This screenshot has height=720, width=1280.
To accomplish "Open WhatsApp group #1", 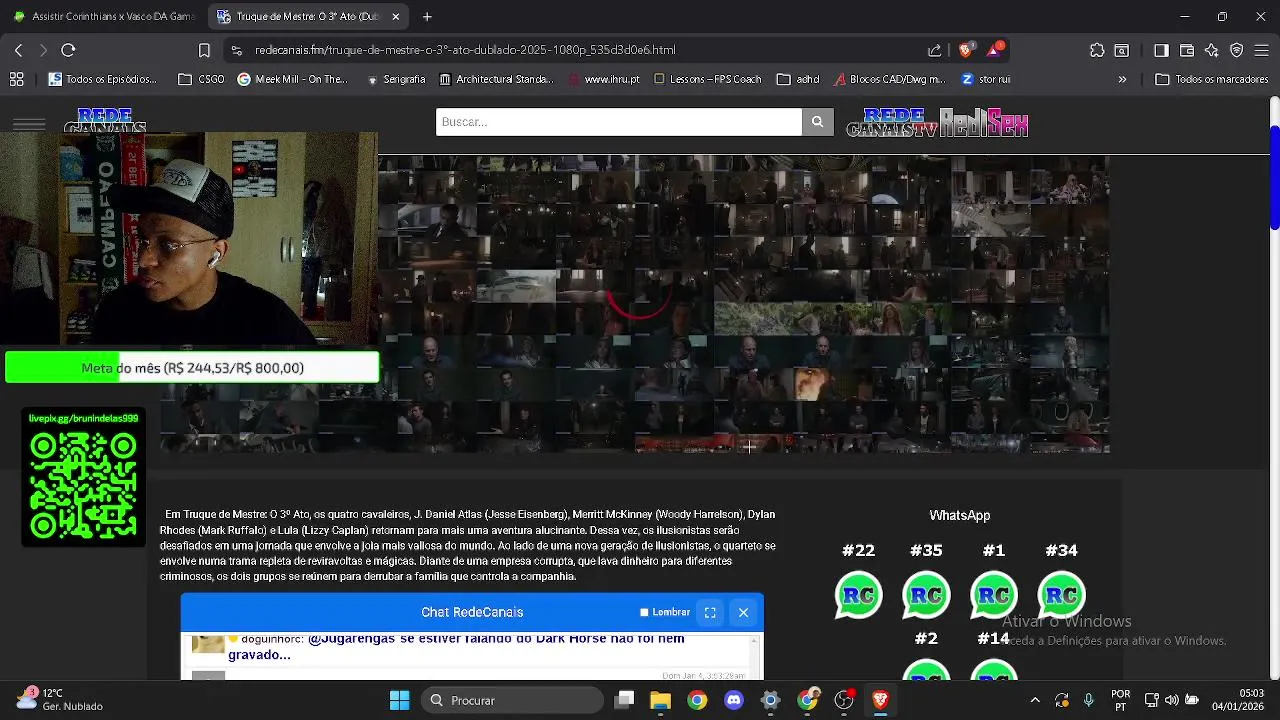I will [993, 595].
